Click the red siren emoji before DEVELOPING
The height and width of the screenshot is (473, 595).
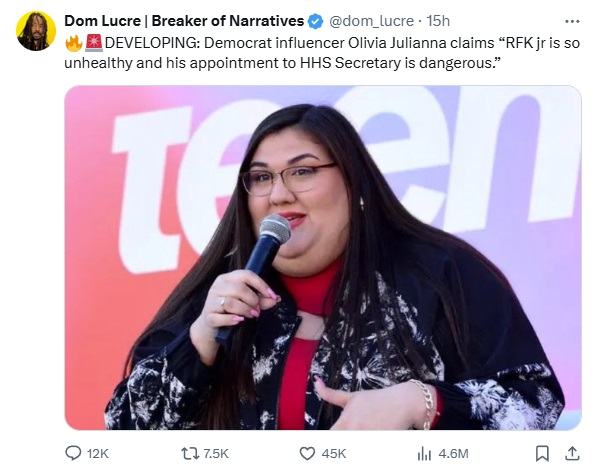point(93,43)
